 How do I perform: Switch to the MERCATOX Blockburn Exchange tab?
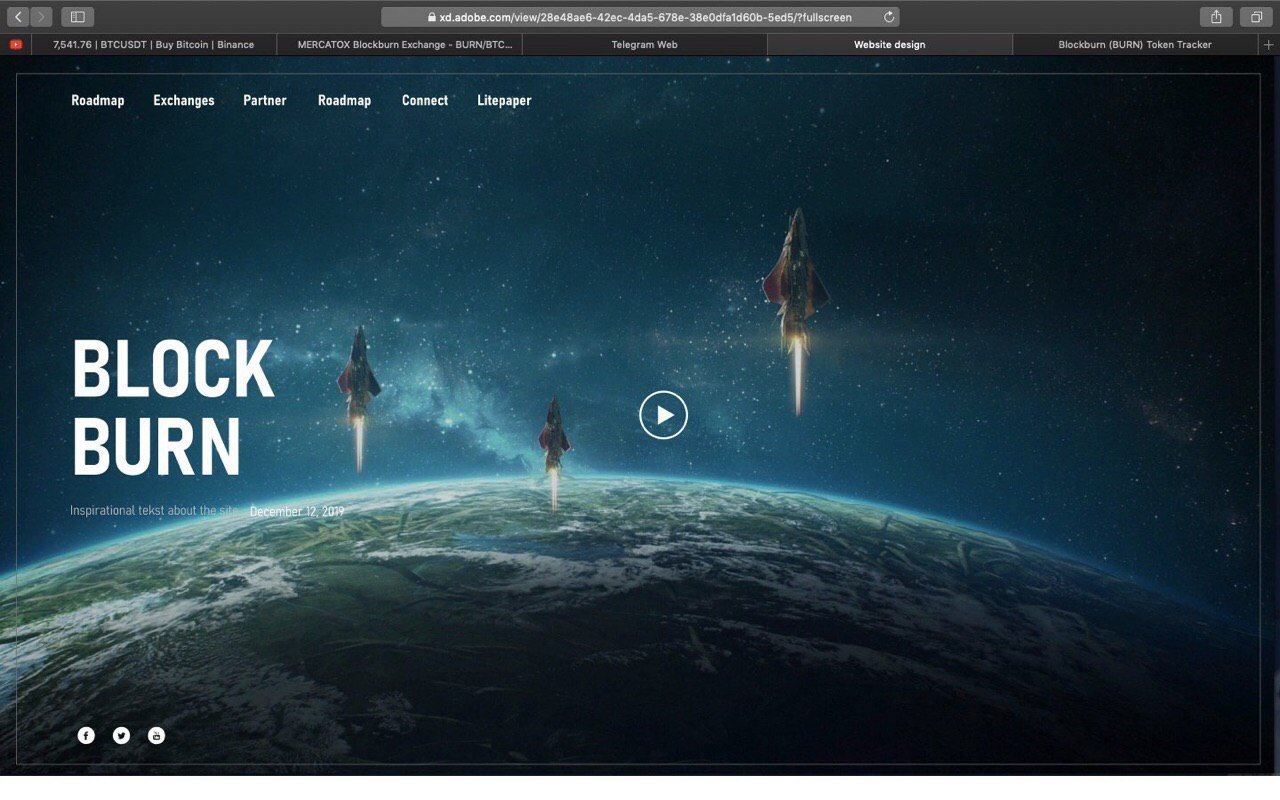(x=400, y=45)
